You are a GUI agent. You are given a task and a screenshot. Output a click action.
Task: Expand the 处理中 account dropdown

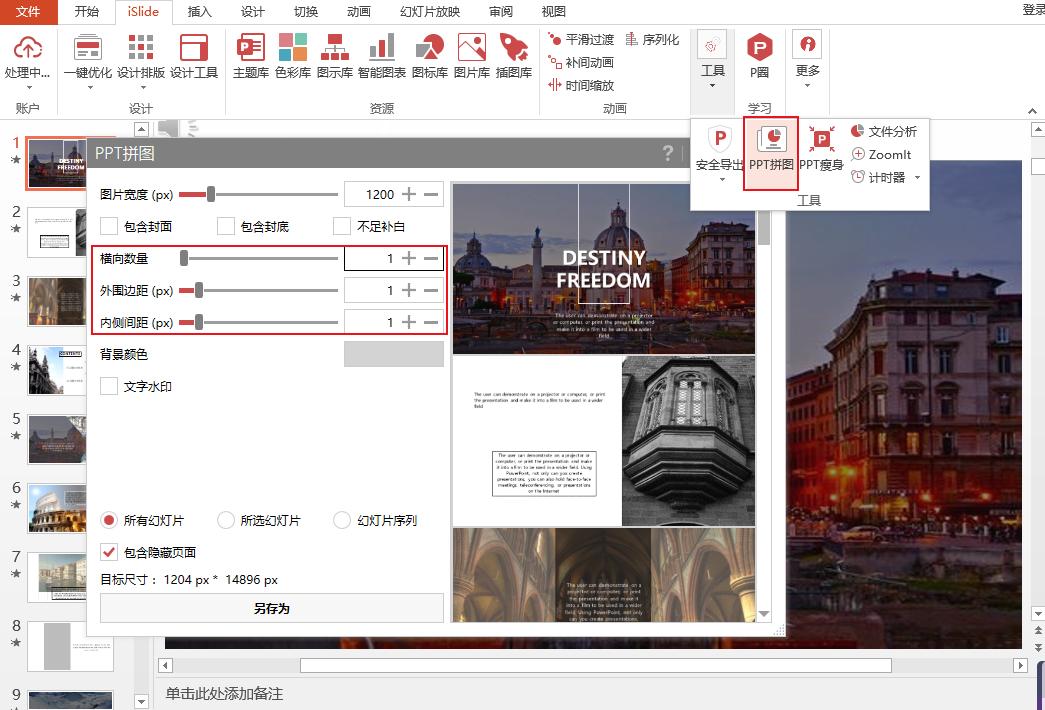tap(28, 87)
